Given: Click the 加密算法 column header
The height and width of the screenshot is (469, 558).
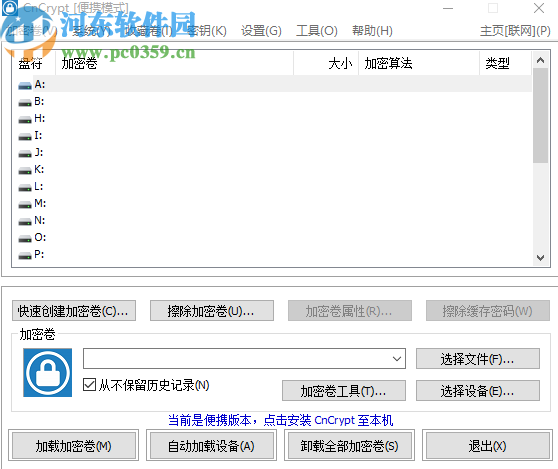Looking at the screenshot, I should pos(419,63).
